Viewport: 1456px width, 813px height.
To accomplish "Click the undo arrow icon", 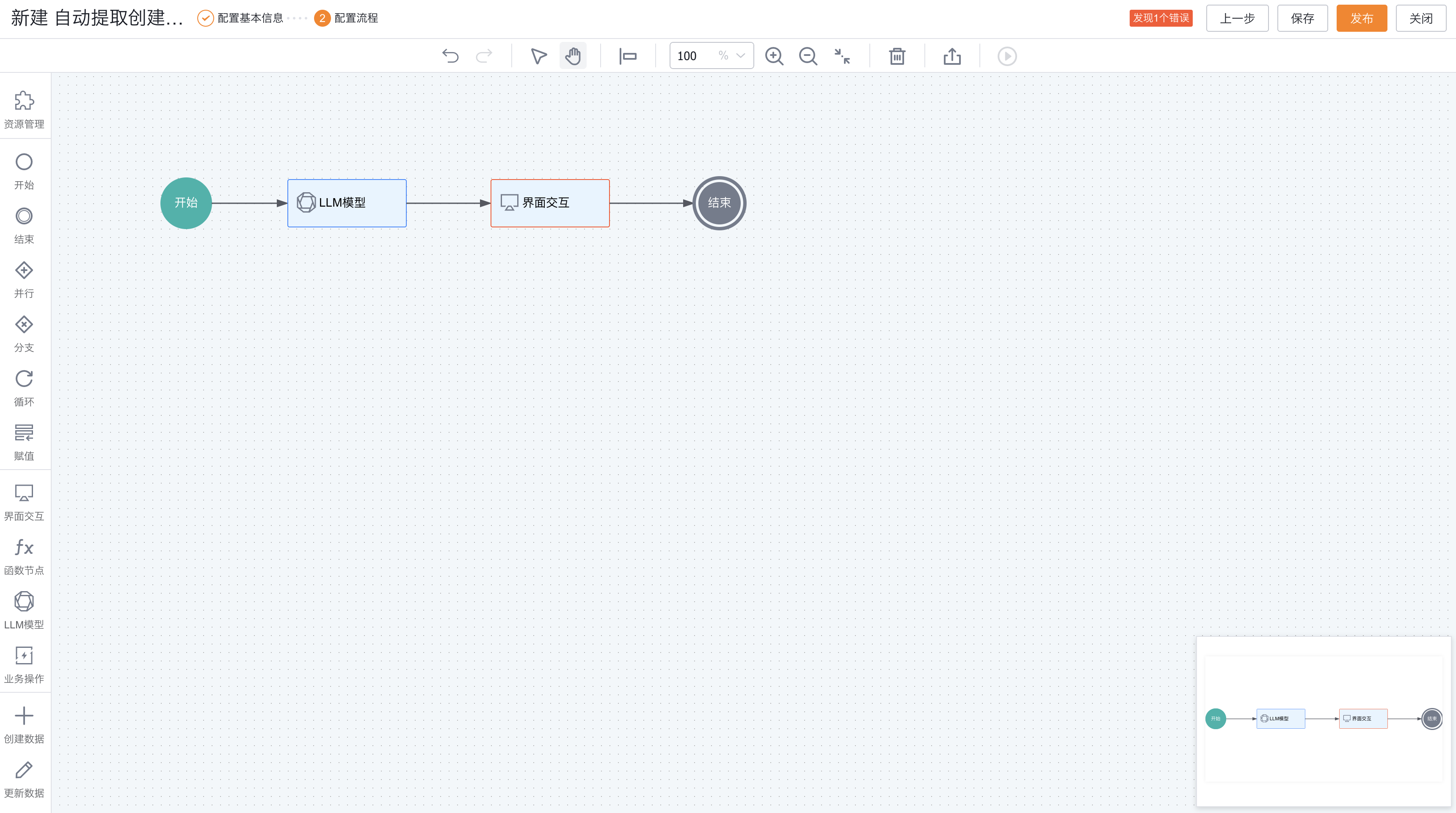I will click(450, 56).
